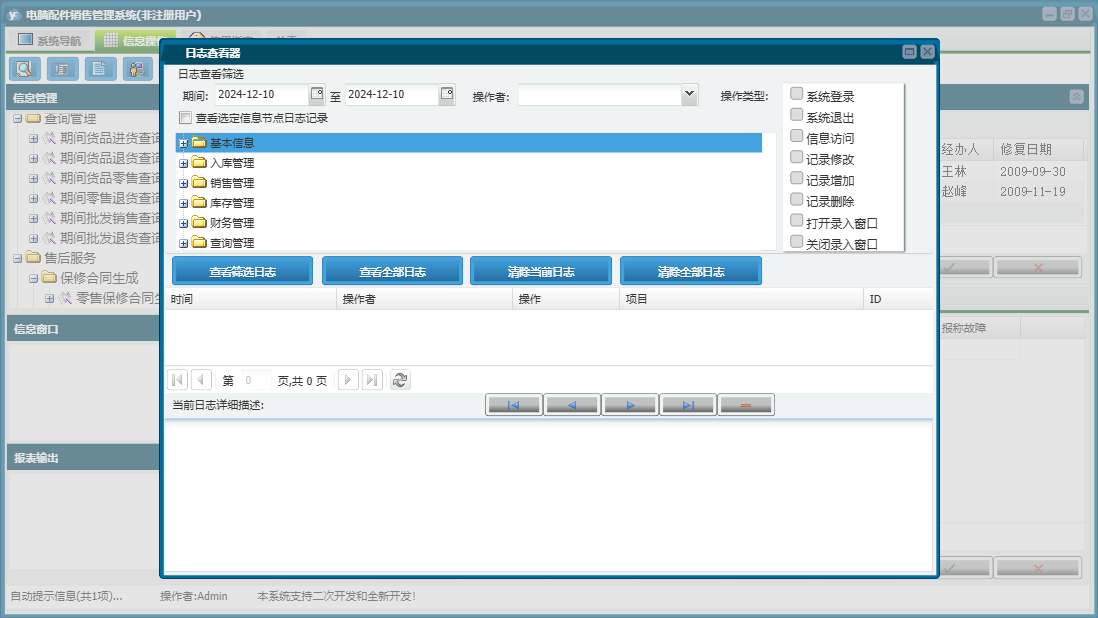Click 自动提示信息 in status bar
1098x618 pixels.
pyautogui.click(x=67, y=596)
